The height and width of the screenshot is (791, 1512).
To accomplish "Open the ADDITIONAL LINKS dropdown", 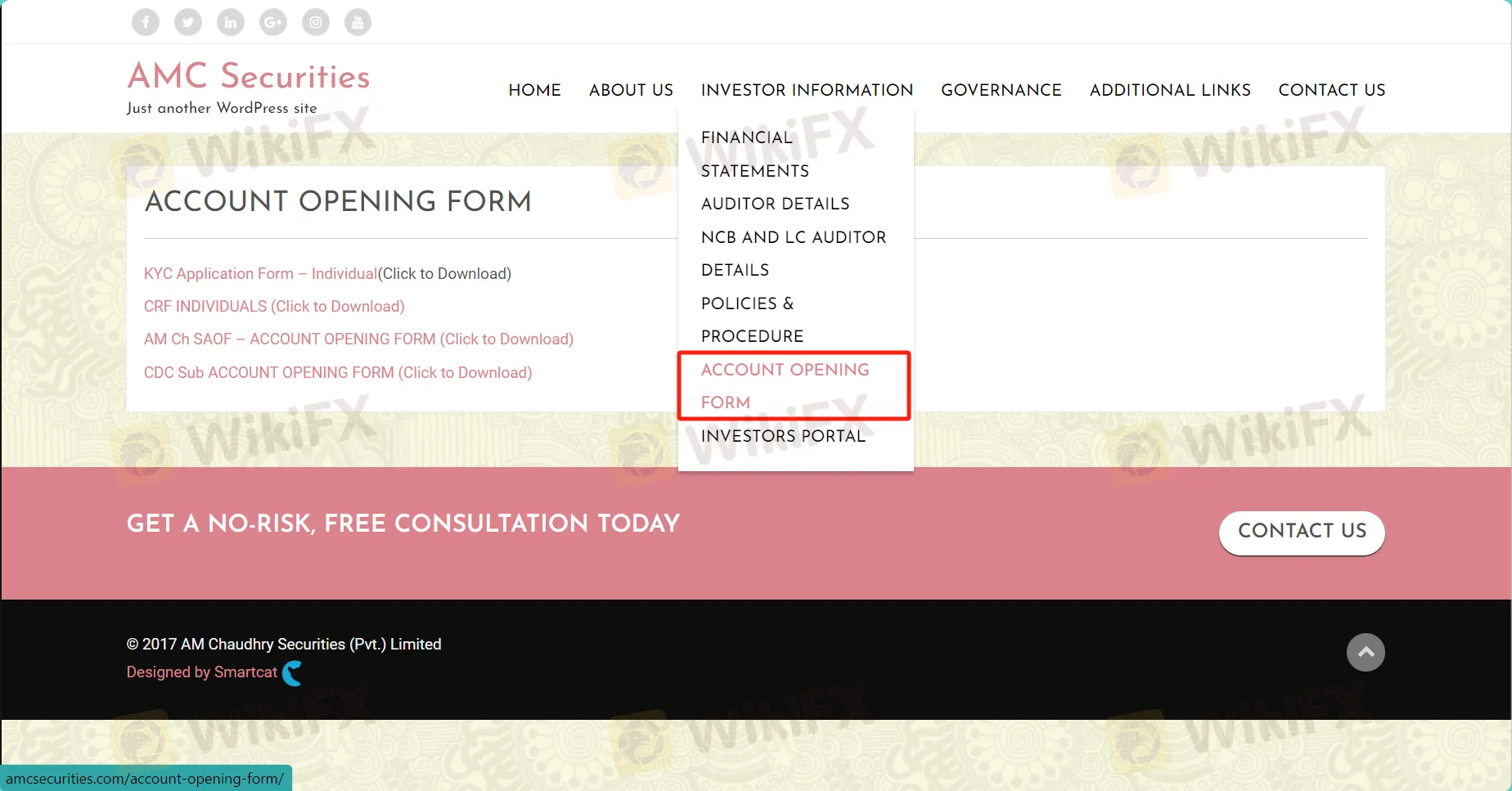I will point(1170,90).
